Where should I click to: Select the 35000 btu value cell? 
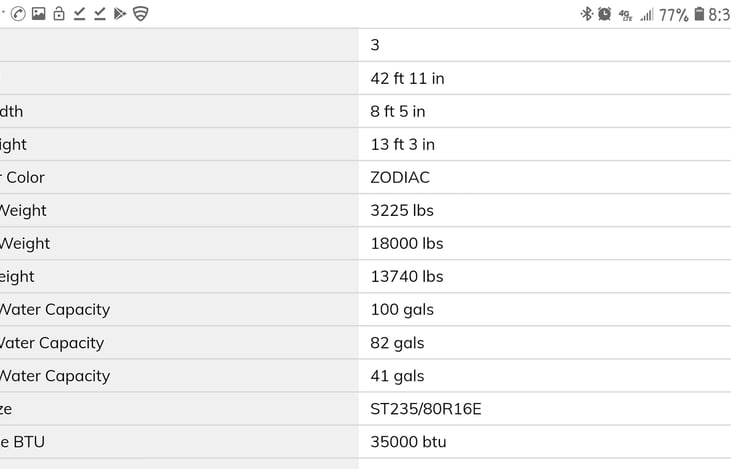pos(408,441)
